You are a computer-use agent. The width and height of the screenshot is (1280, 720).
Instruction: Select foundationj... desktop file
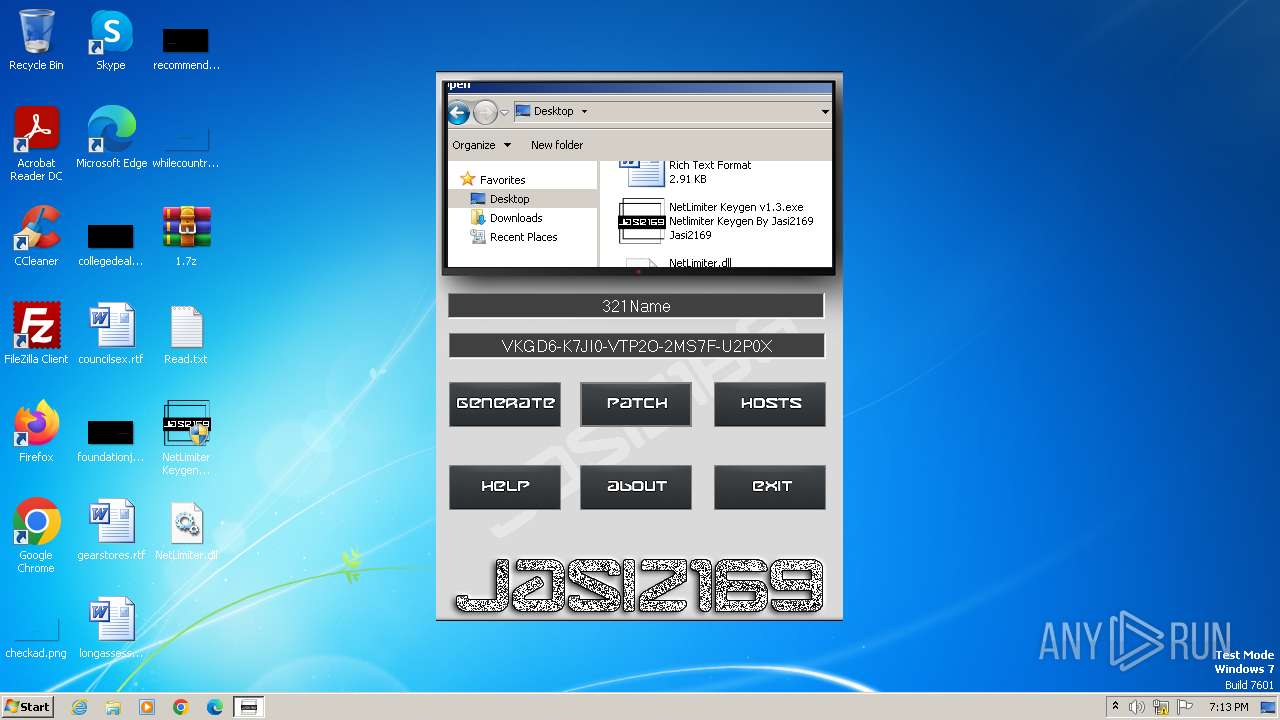tap(111, 439)
